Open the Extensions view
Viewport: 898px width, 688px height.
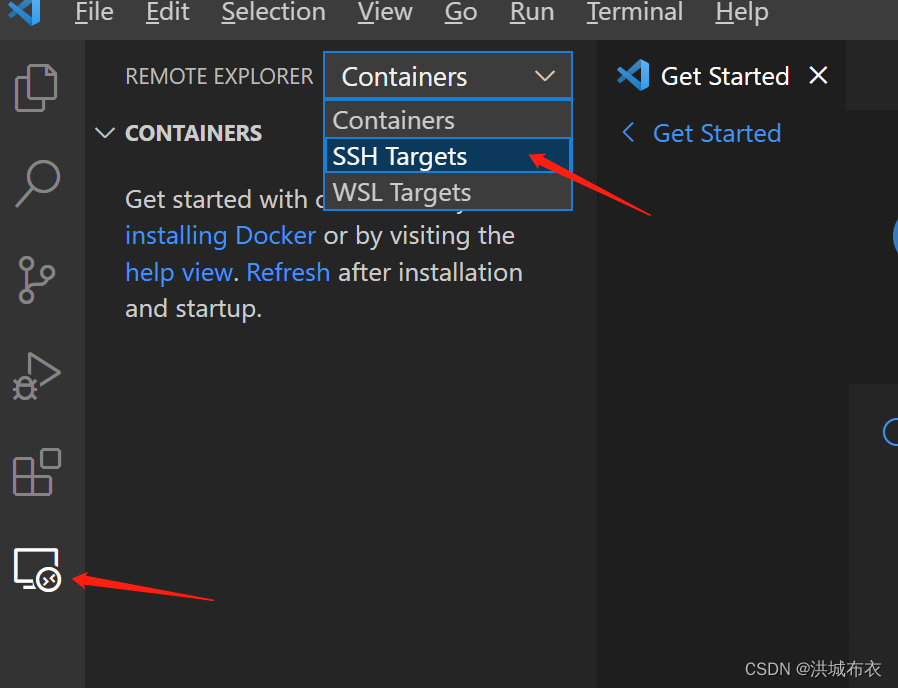click(37, 472)
